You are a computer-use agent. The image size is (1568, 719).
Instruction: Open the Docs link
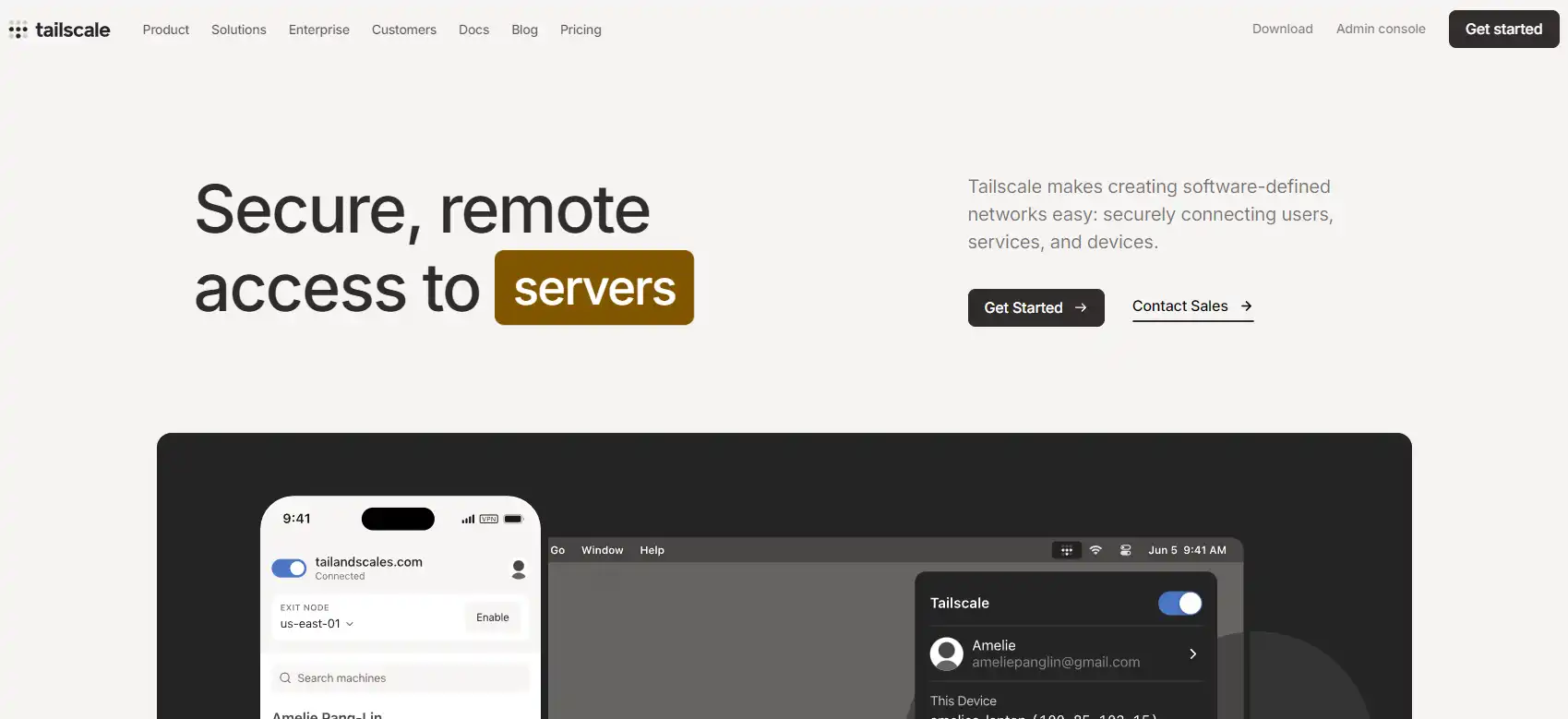point(474,30)
